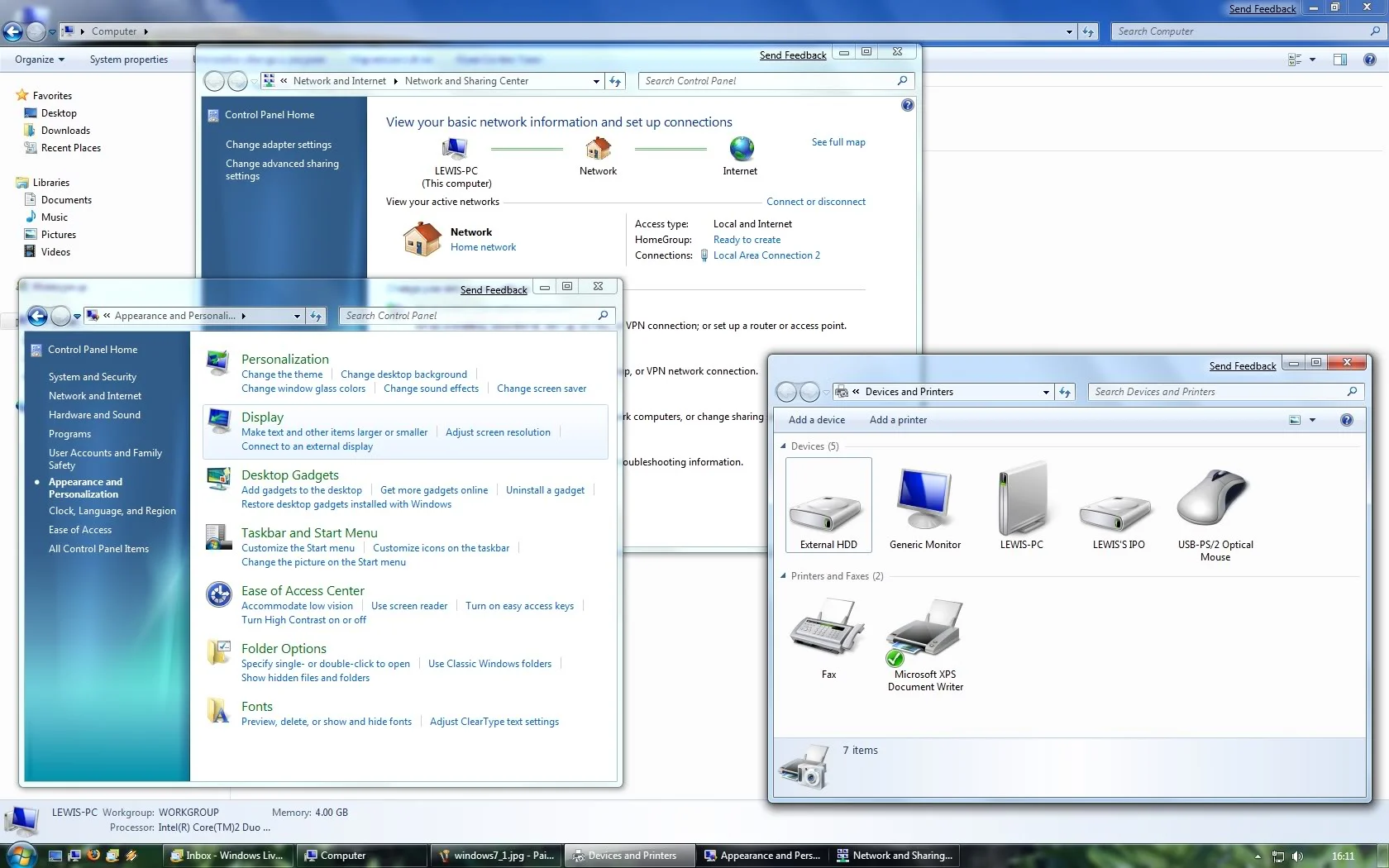
Task: Open Organize menu in Computer window
Action: point(39,60)
